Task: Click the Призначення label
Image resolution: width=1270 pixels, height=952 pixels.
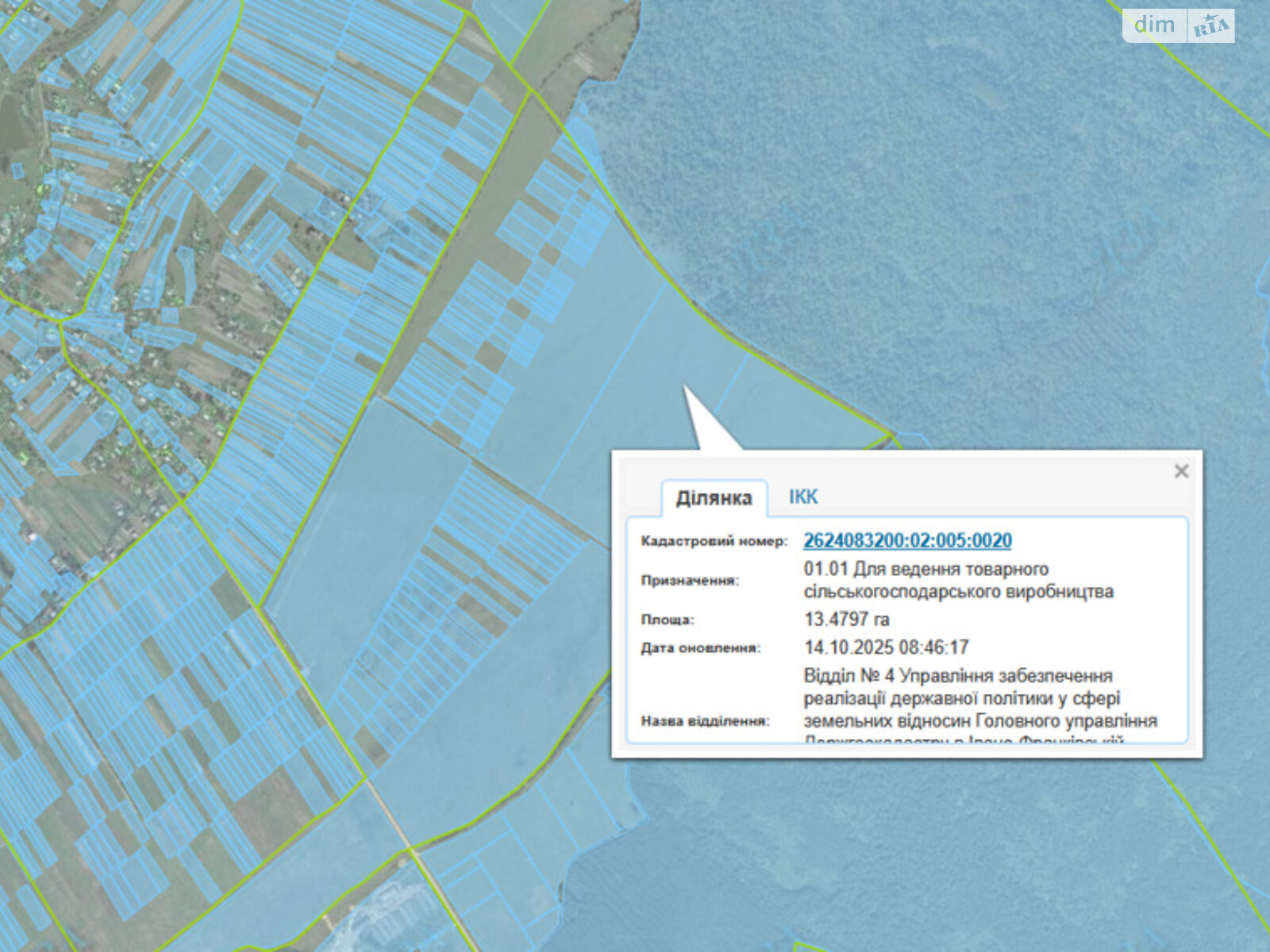Action: tap(689, 581)
